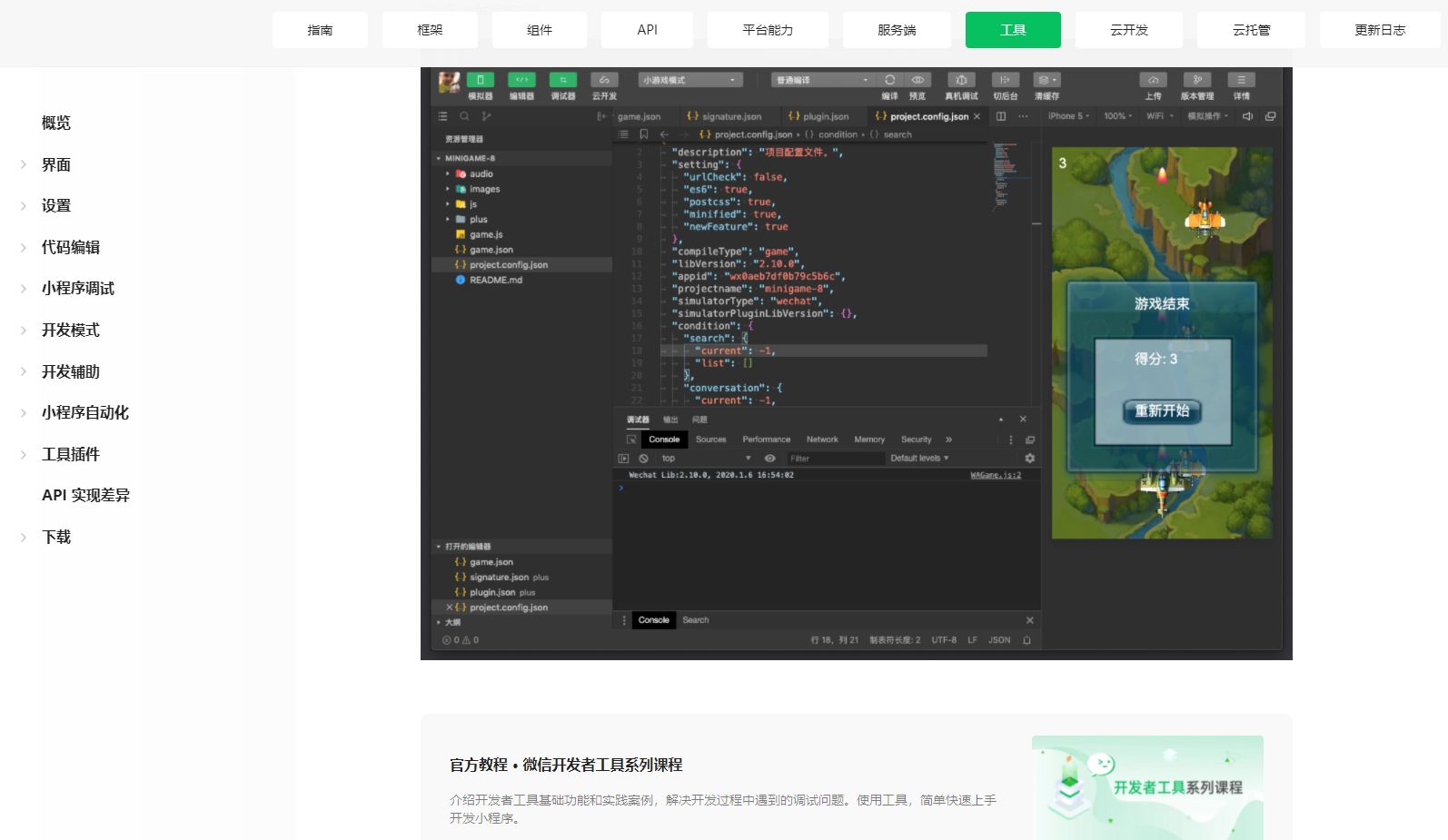Click the 版本管理 icon
1448x840 pixels.
(x=1197, y=80)
